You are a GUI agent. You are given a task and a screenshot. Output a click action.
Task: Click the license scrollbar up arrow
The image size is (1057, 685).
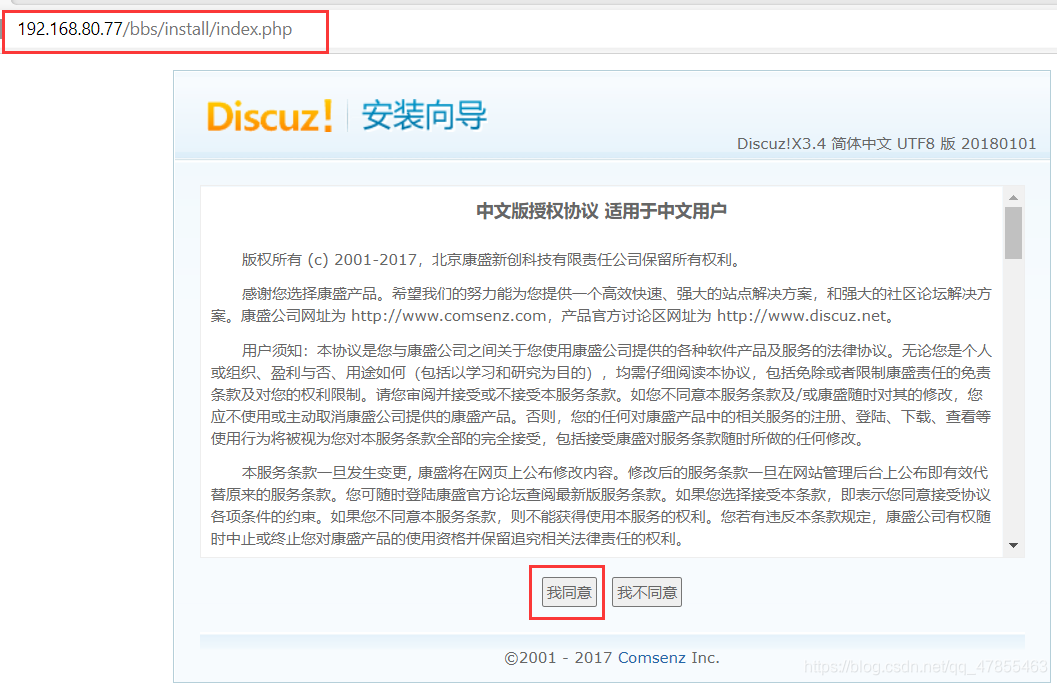click(x=1013, y=198)
